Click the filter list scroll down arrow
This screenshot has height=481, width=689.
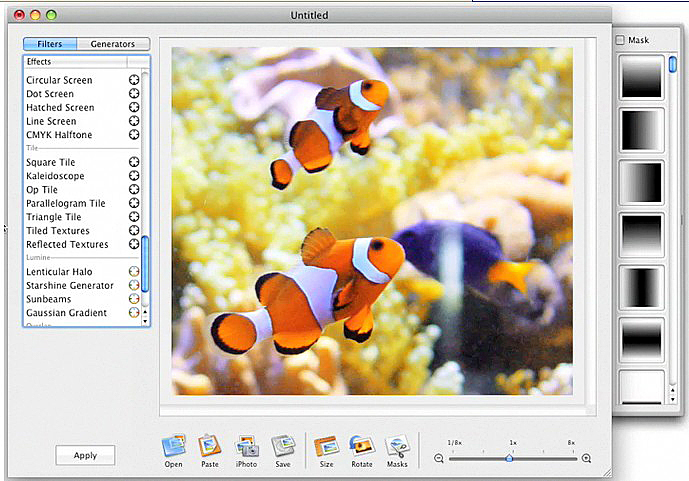(146, 320)
